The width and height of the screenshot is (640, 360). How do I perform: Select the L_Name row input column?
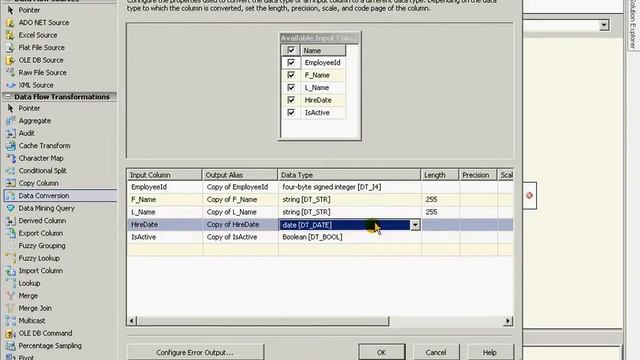(164, 212)
